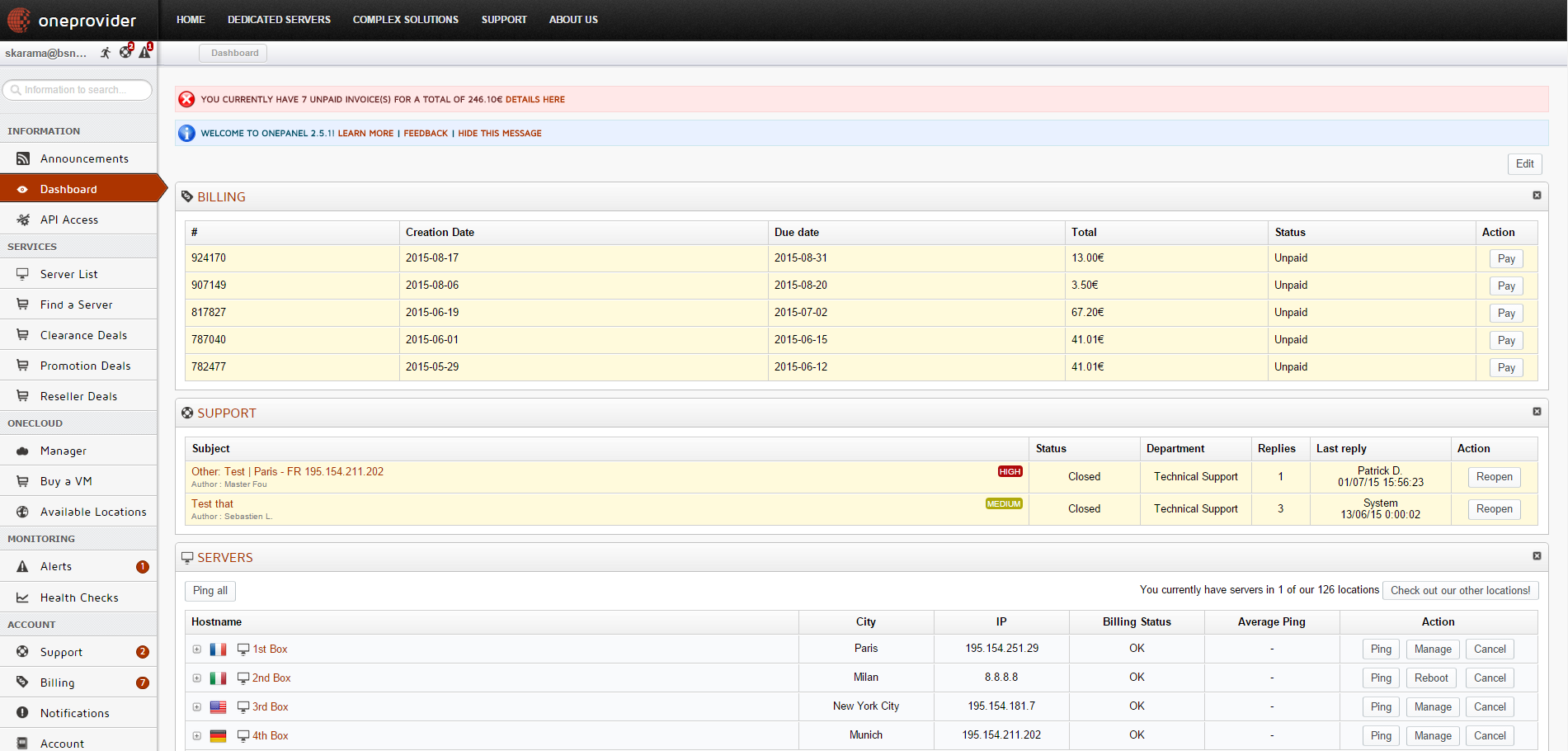Click the red error icon in unpaid invoice banner

click(x=187, y=99)
